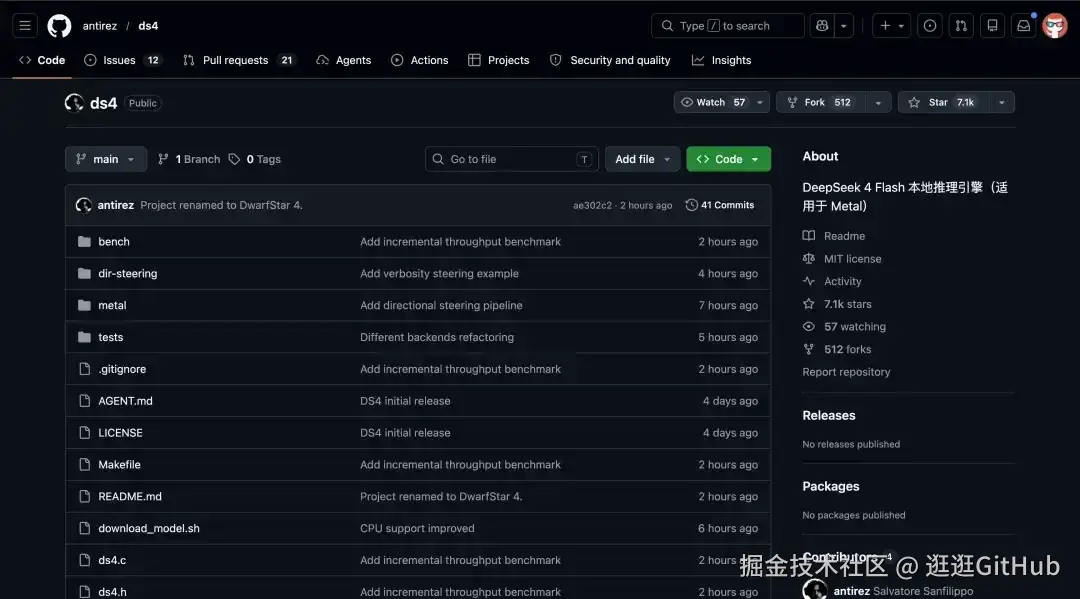Open the 7.1k stars link
1080x599 pixels.
837,304
